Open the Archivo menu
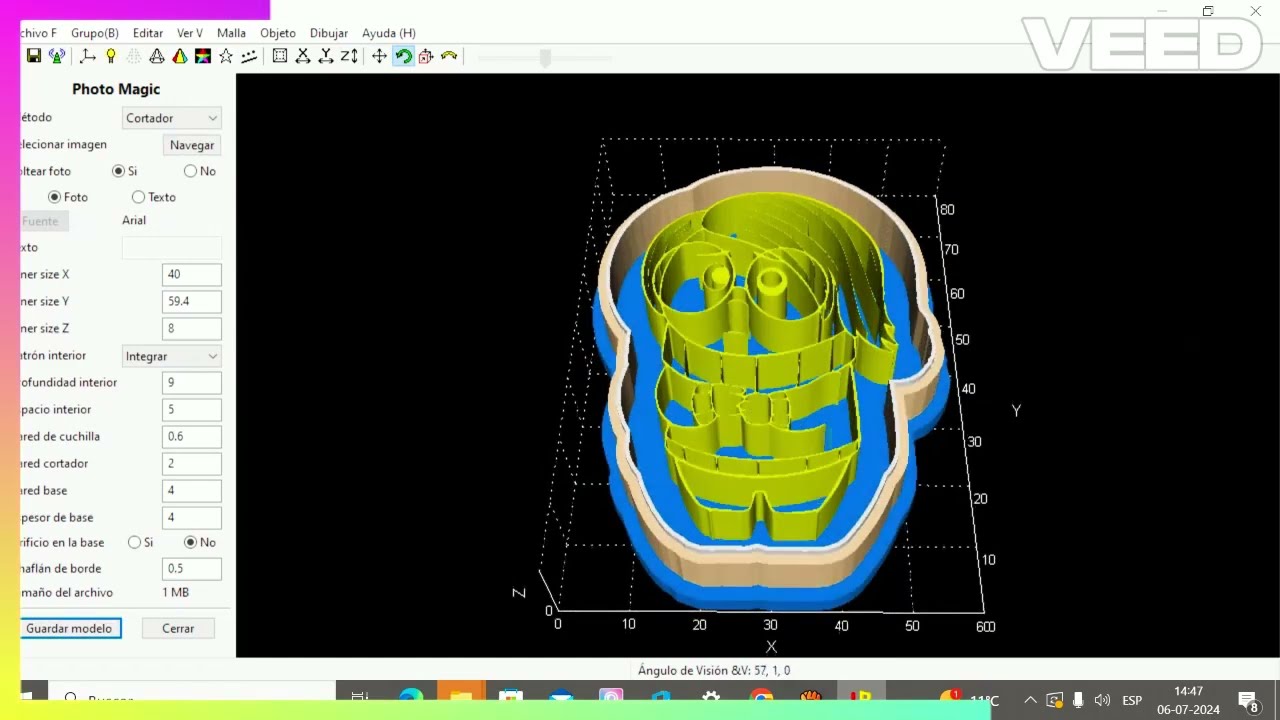 click(x=39, y=33)
